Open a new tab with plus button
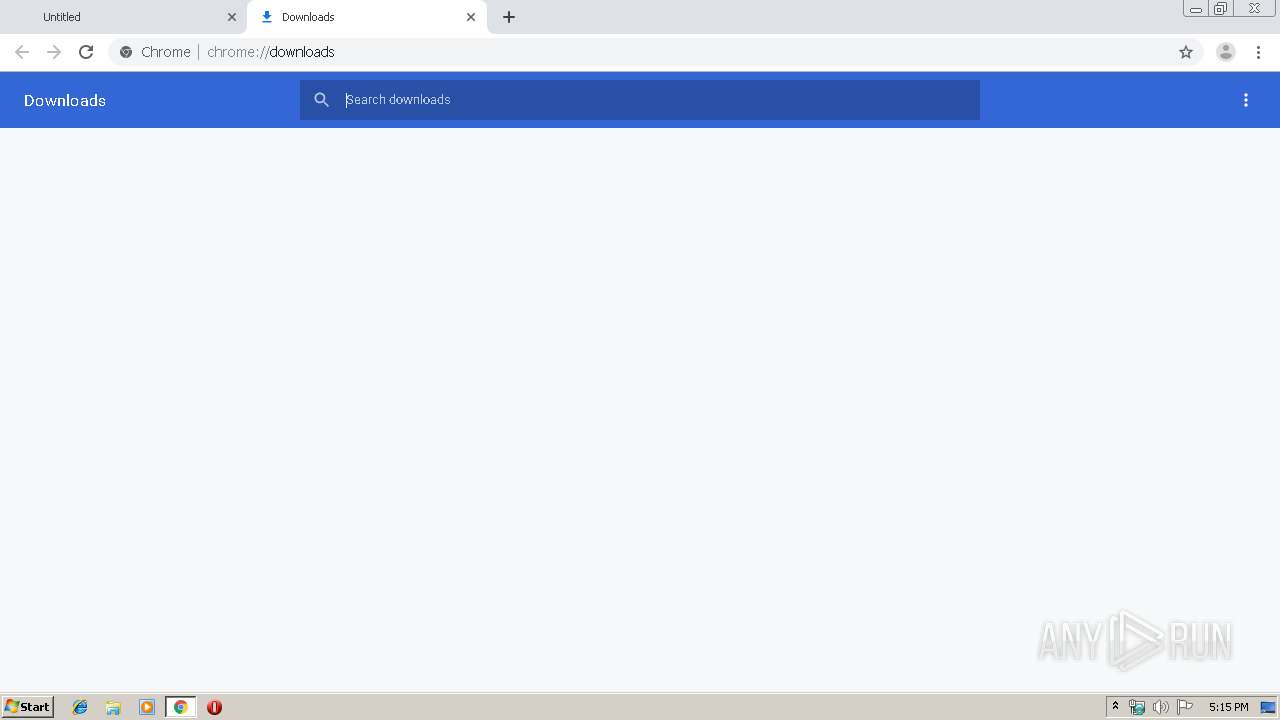The image size is (1280, 720). 509,17
